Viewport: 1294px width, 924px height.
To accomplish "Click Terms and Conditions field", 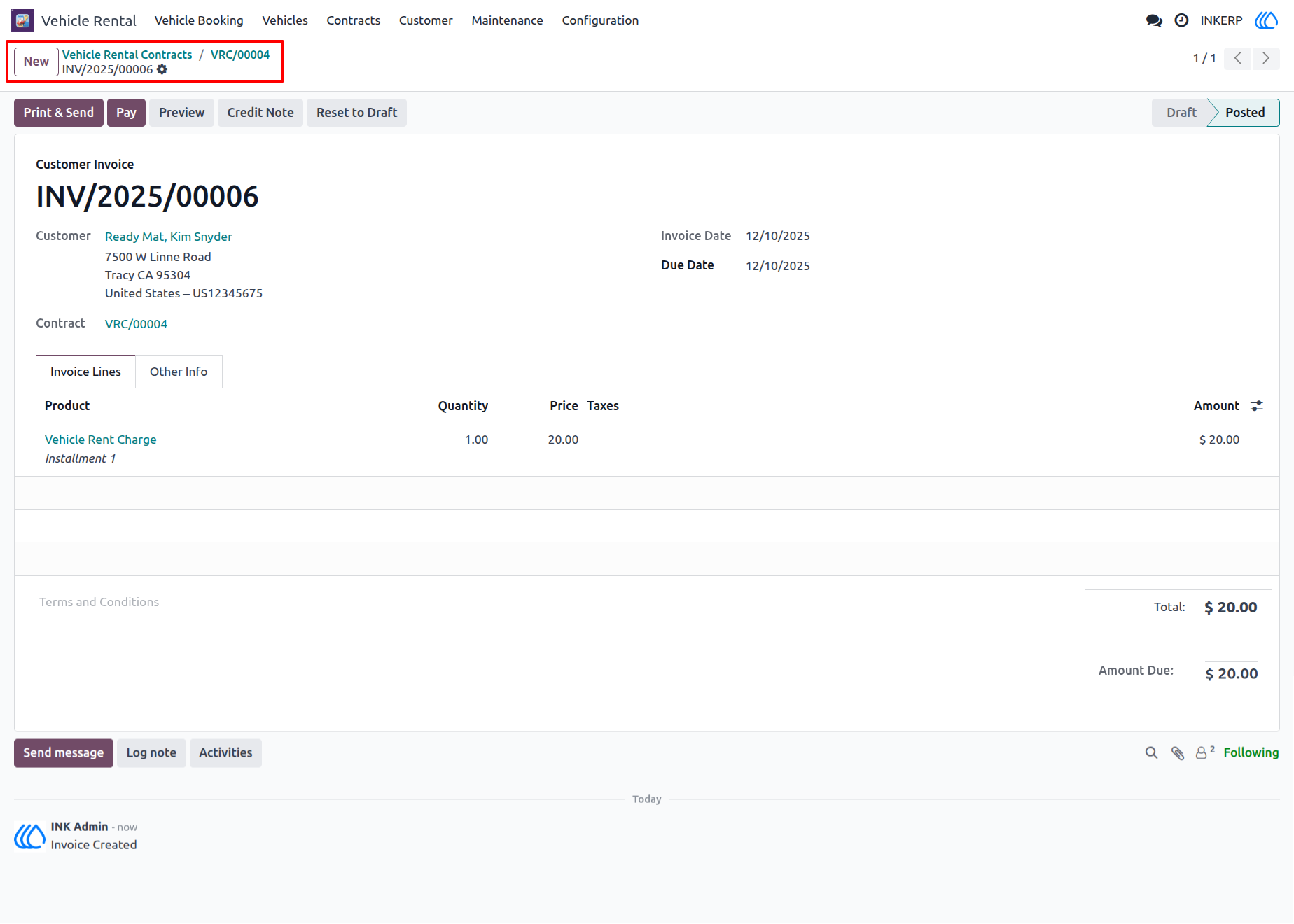I will [x=99, y=602].
